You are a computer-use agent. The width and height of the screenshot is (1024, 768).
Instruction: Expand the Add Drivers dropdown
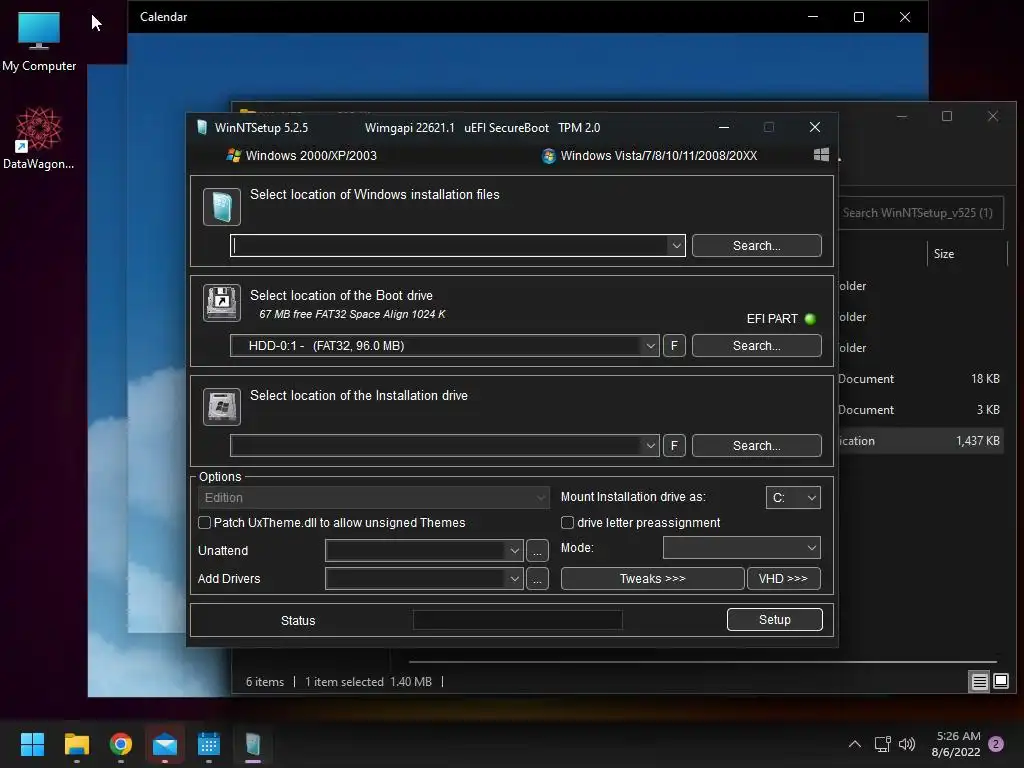(515, 579)
